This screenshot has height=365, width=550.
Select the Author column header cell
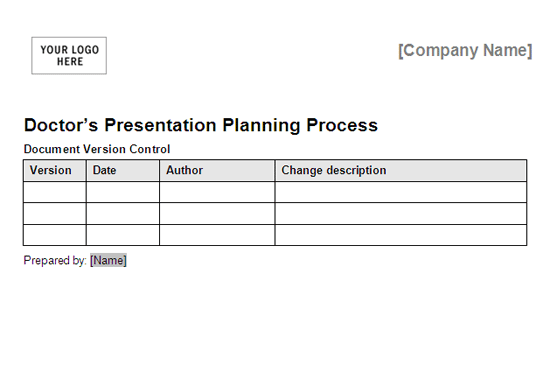click(x=217, y=170)
